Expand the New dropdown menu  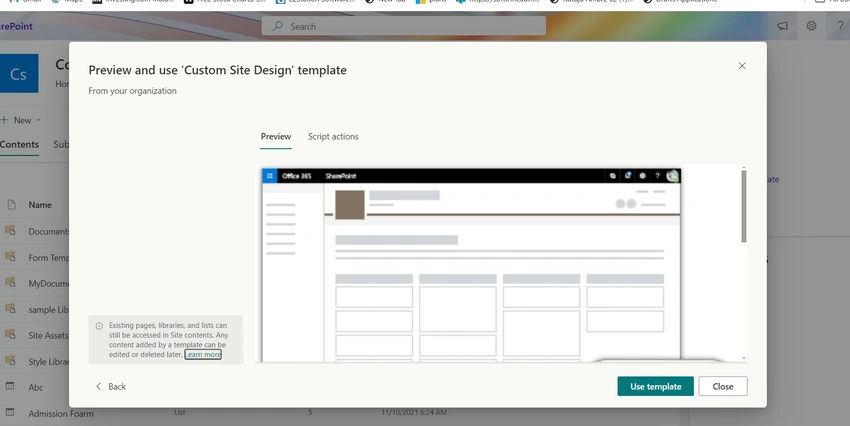point(21,120)
